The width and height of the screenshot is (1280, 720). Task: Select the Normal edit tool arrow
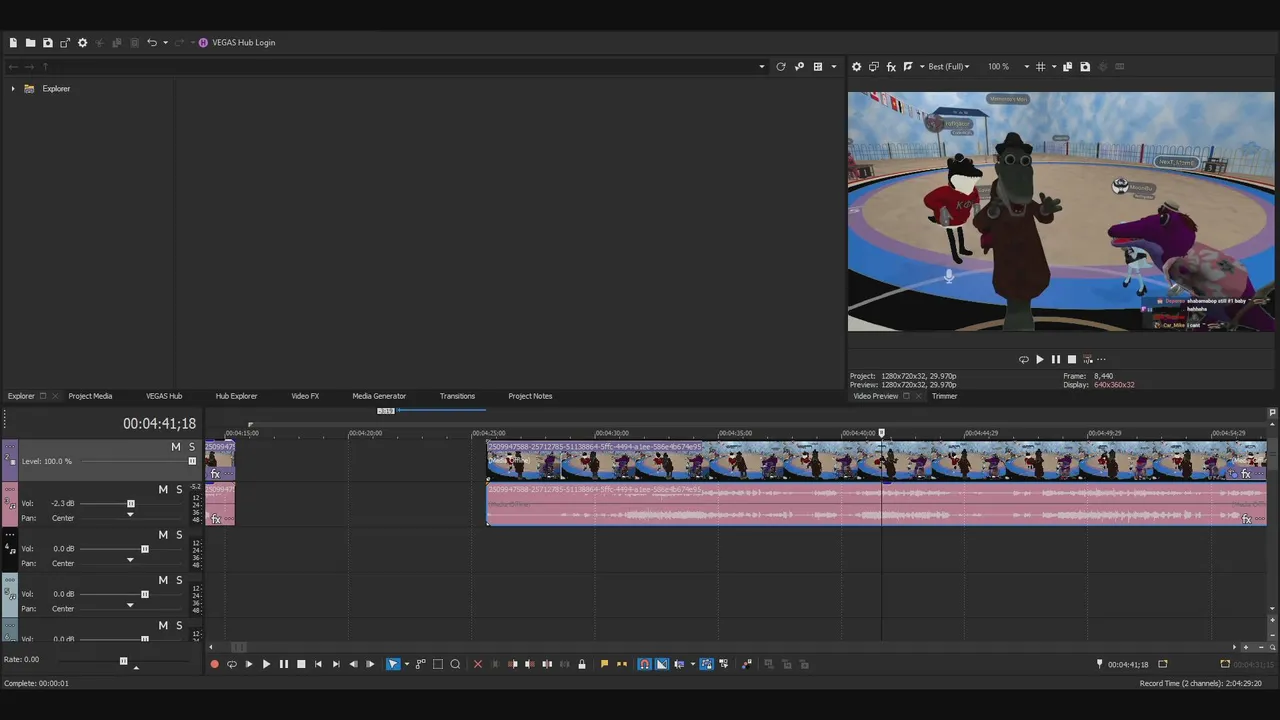(393, 664)
